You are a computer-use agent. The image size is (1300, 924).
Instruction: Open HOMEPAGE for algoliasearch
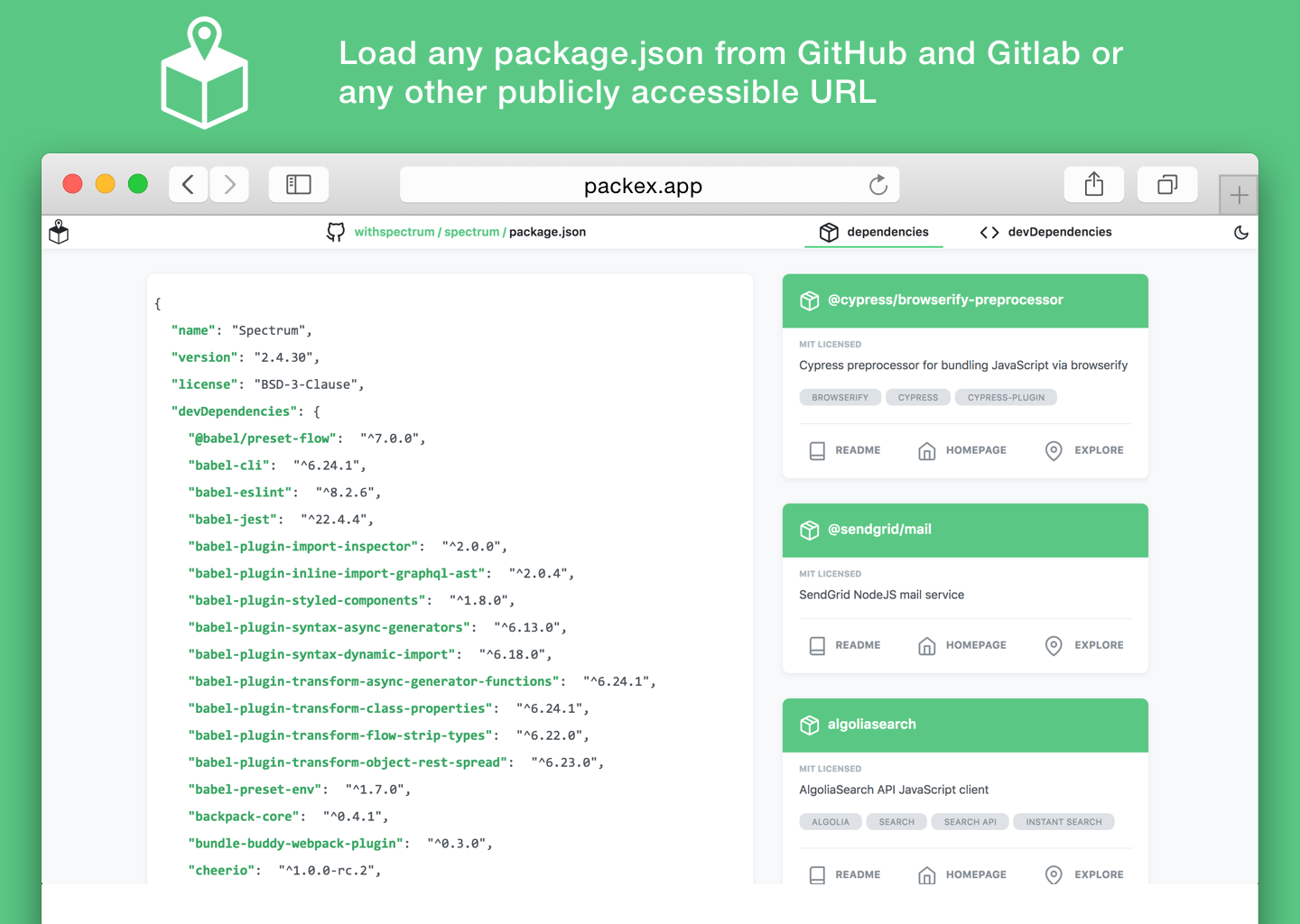[962, 874]
